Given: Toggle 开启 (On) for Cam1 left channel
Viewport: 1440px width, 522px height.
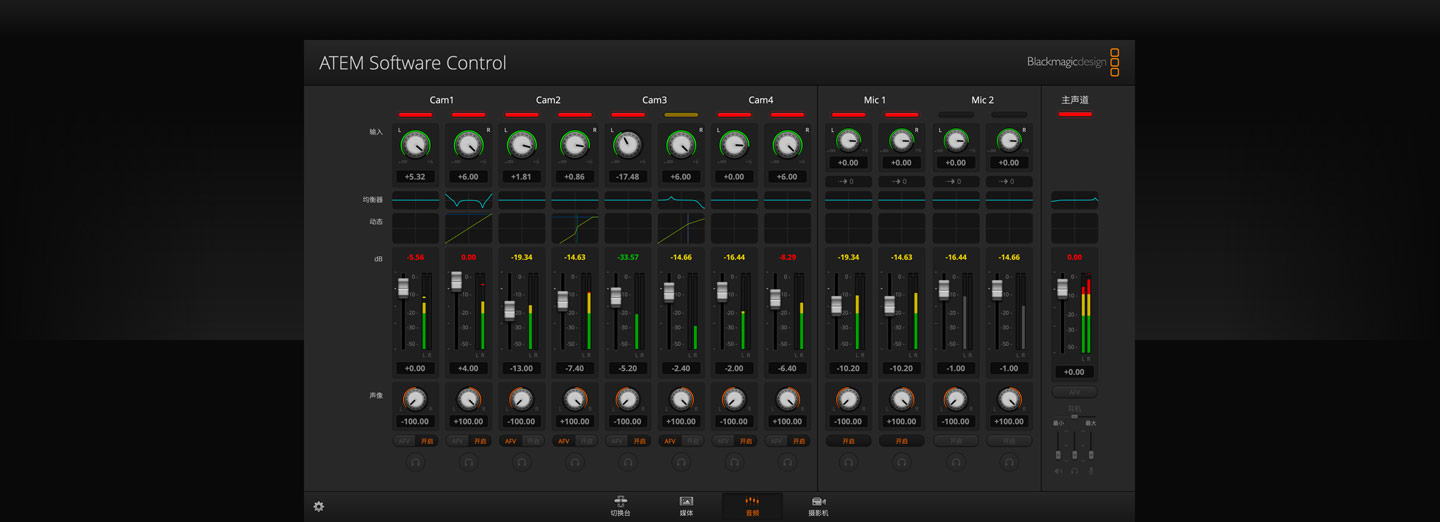Looking at the screenshot, I should pos(427,441).
